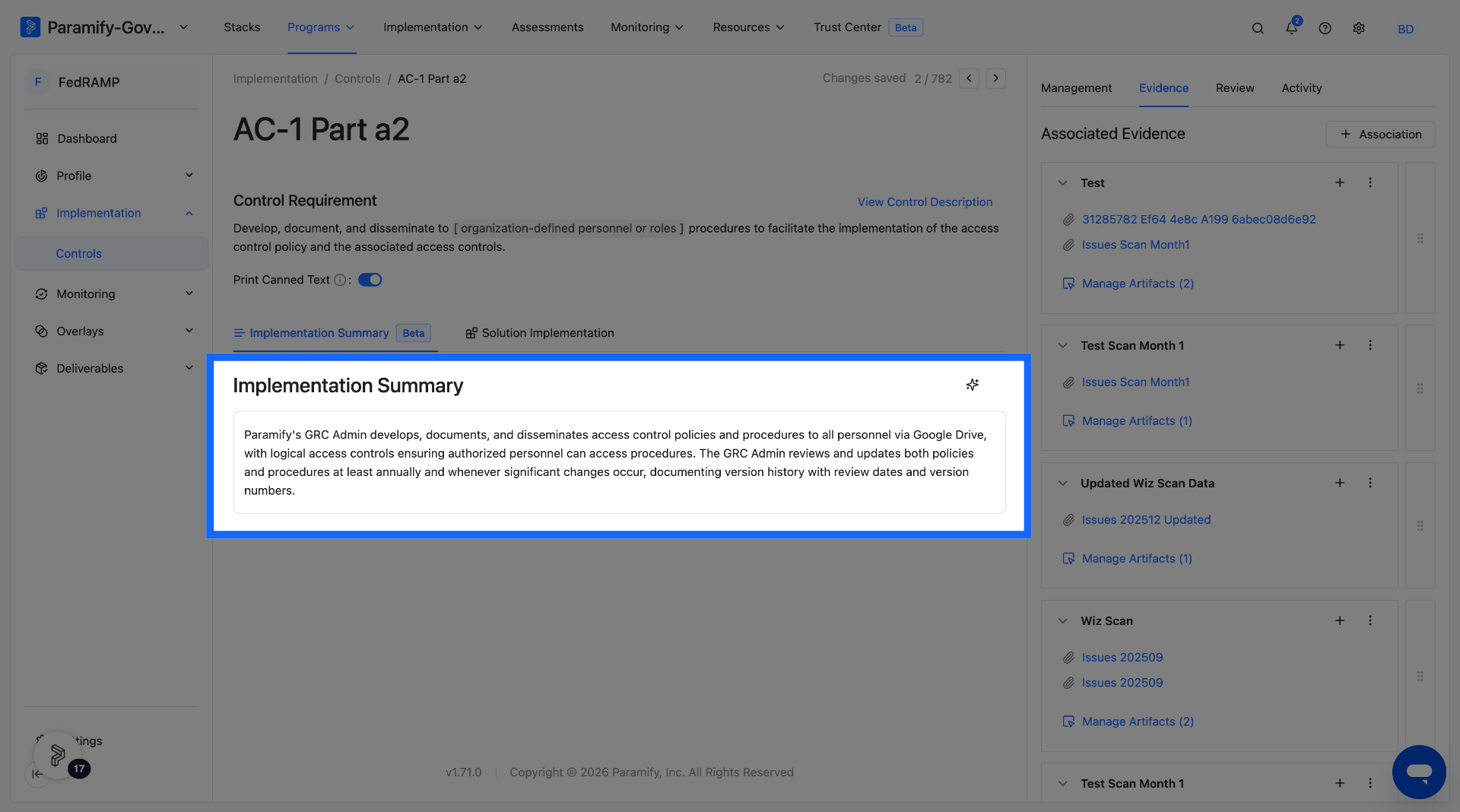Add item to Wiz Scan group
The width and height of the screenshot is (1460, 812).
click(x=1340, y=620)
